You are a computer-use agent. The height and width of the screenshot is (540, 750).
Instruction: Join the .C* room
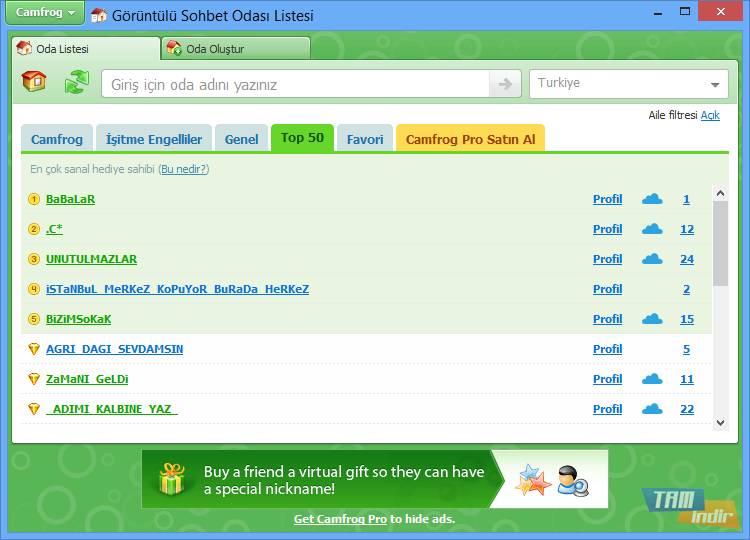pos(54,229)
